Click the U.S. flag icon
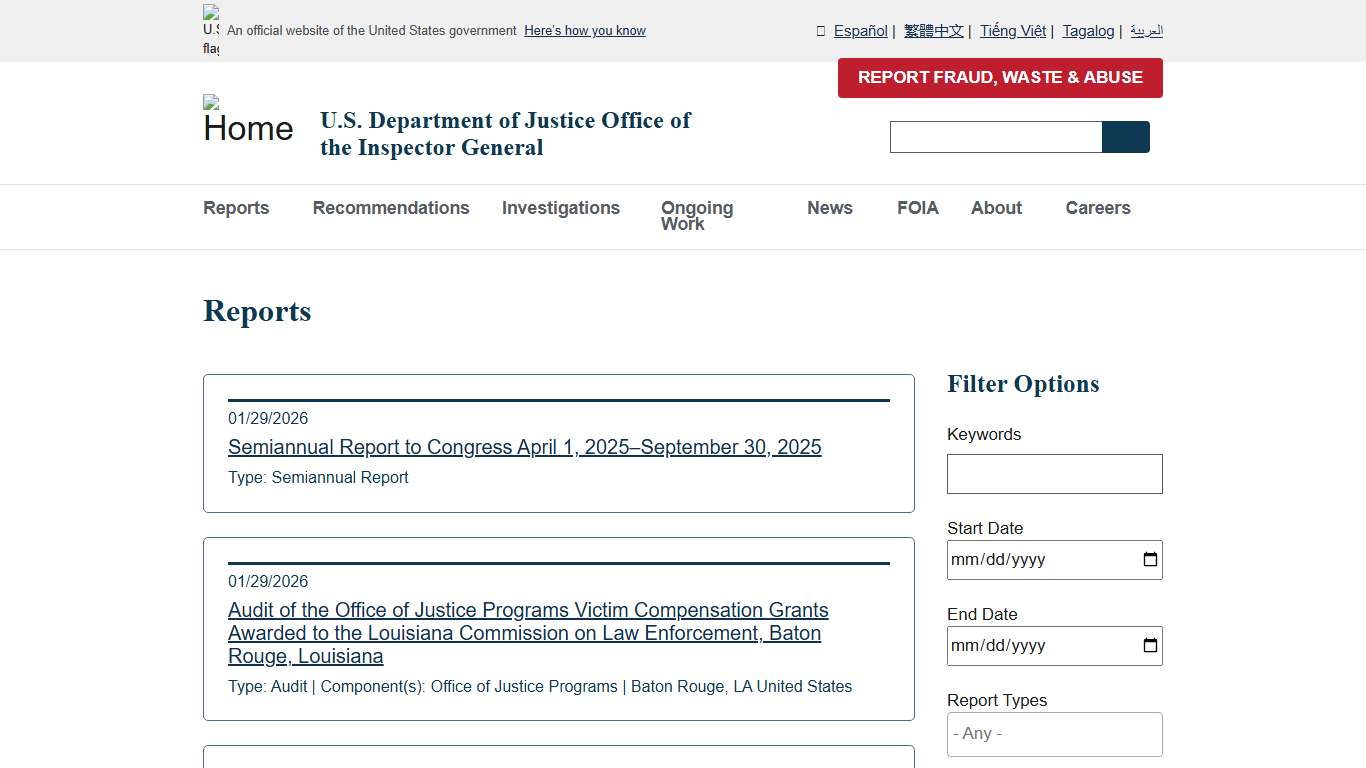The image size is (1366, 768). click(x=211, y=30)
